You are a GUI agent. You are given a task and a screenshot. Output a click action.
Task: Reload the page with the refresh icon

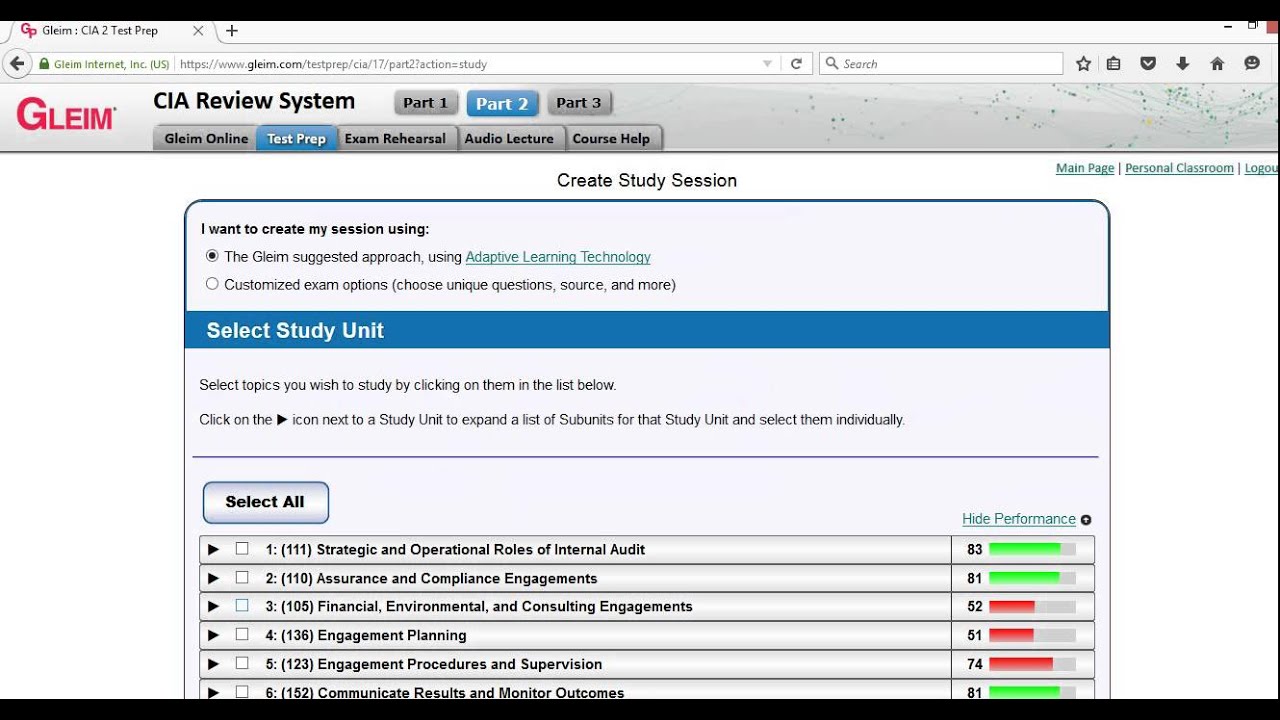(x=796, y=64)
